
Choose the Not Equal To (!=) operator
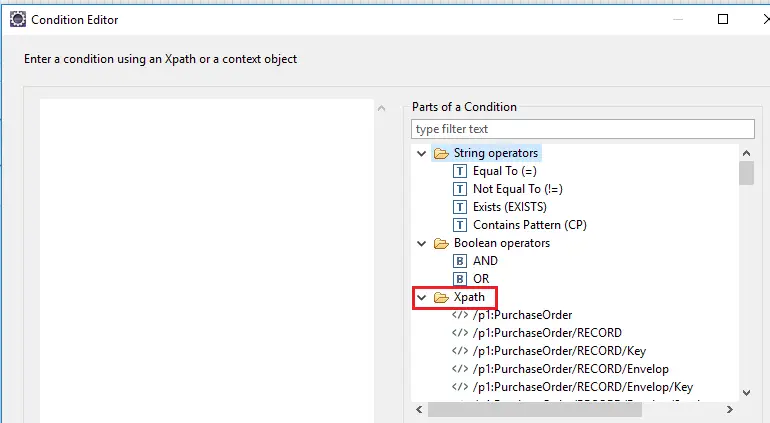(x=518, y=189)
